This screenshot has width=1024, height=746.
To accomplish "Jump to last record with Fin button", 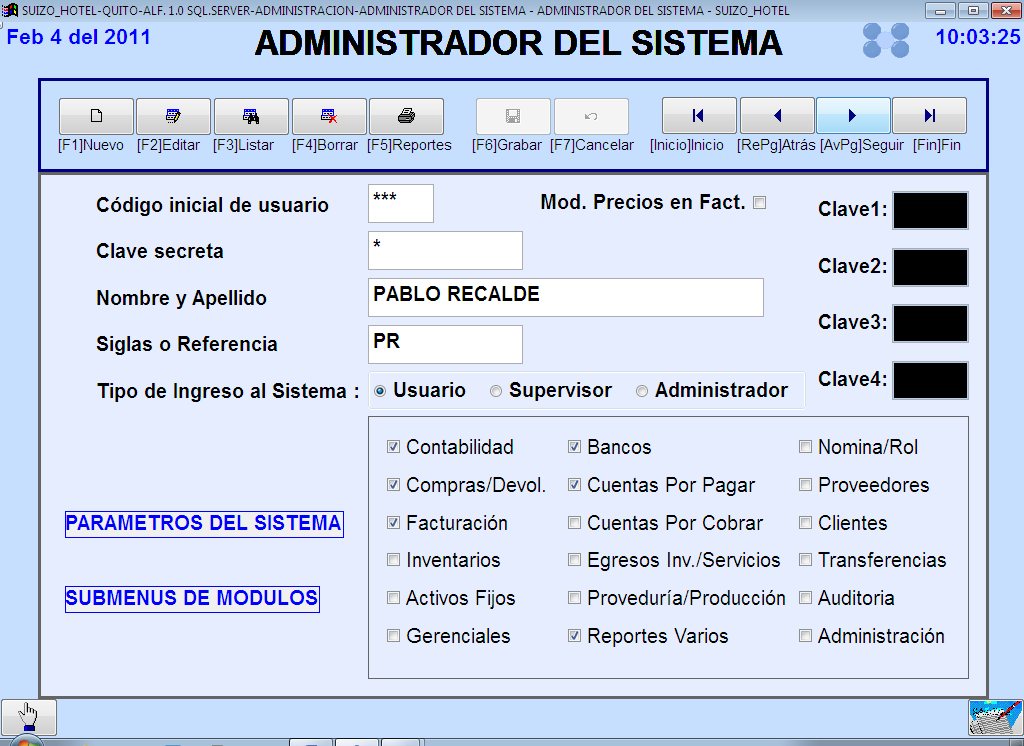I will 929,116.
